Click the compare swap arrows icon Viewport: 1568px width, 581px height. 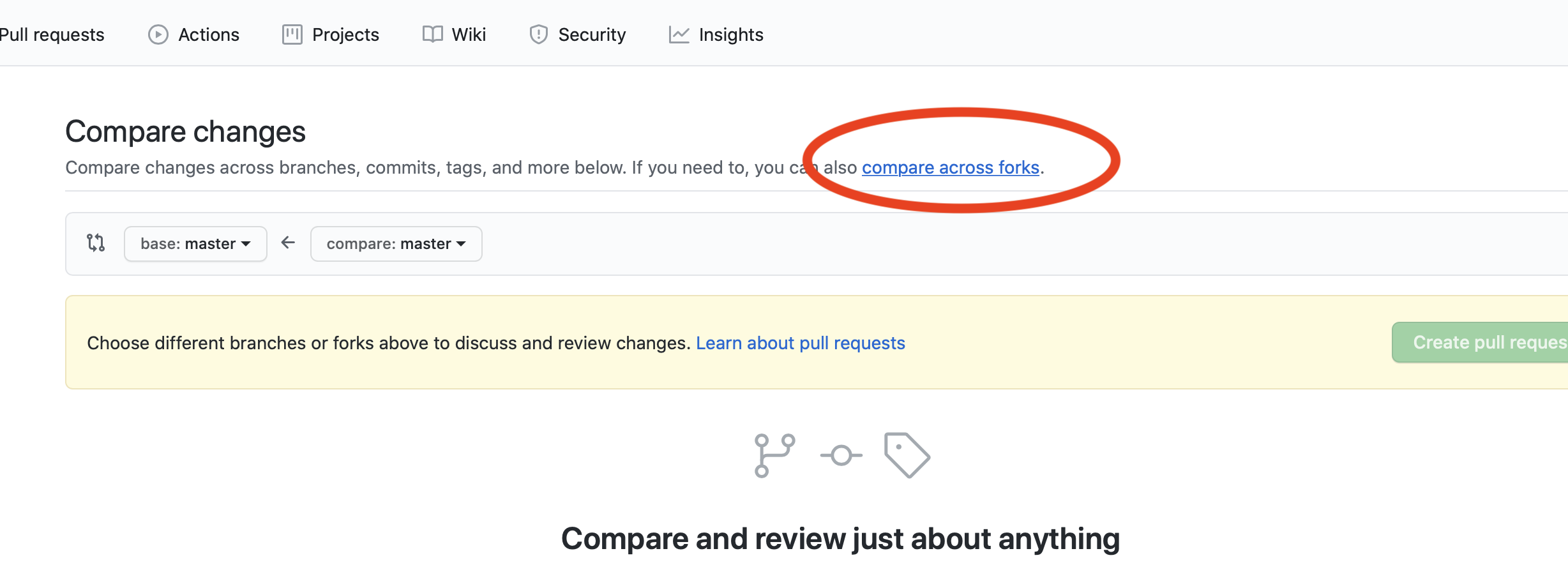(96, 243)
